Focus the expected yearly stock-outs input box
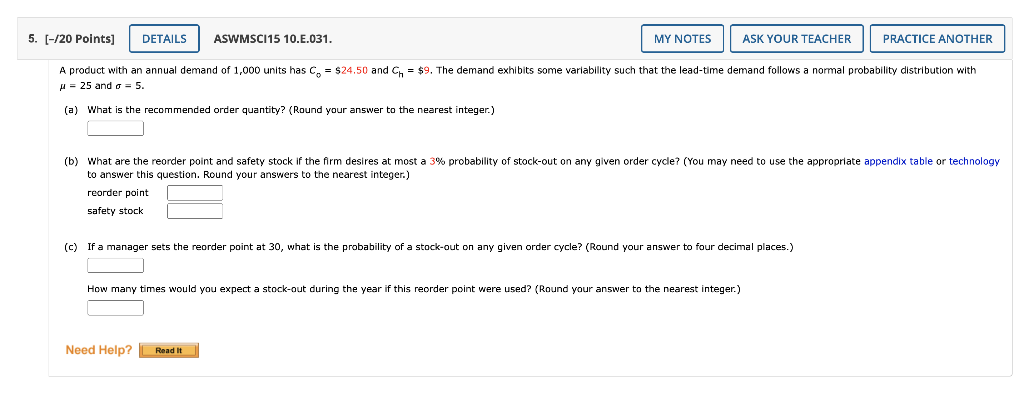This screenshot has width=1024, height=404. [115, 307]
